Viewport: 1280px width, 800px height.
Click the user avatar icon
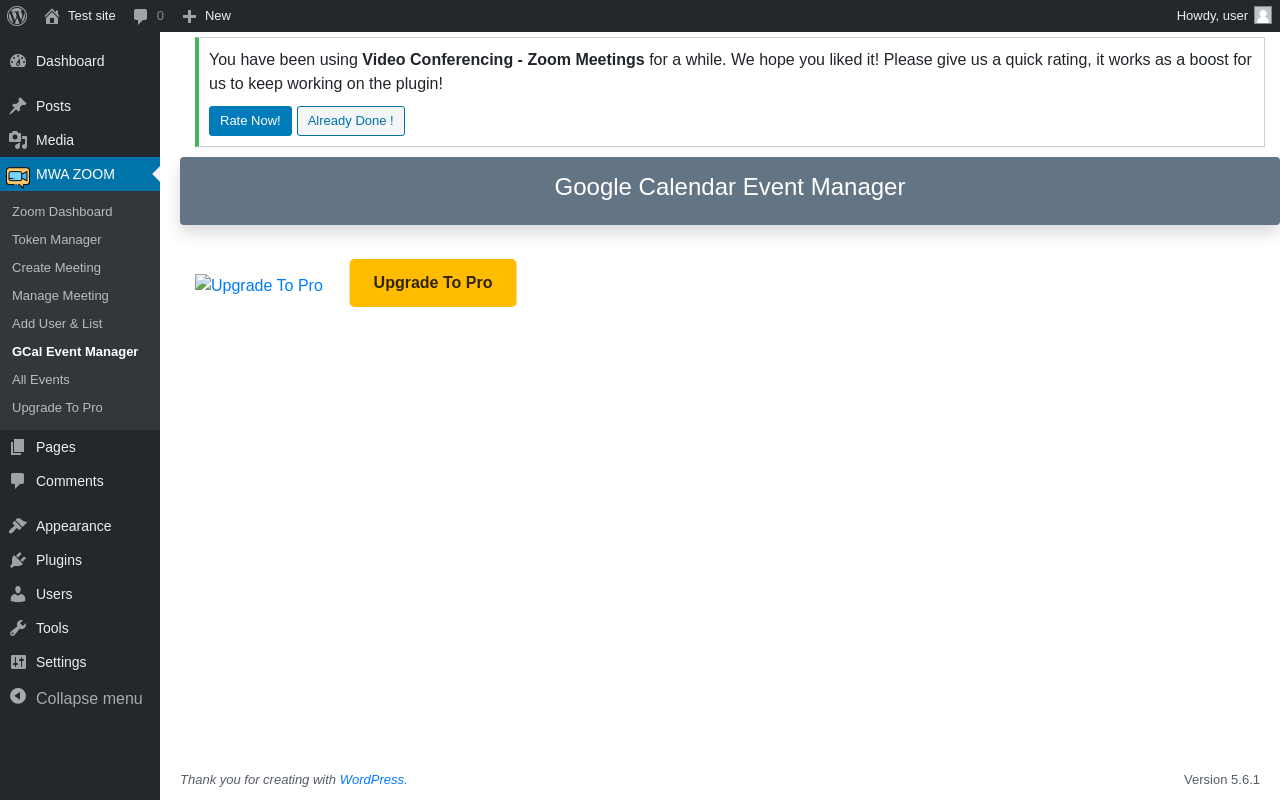pos(1263,15)
